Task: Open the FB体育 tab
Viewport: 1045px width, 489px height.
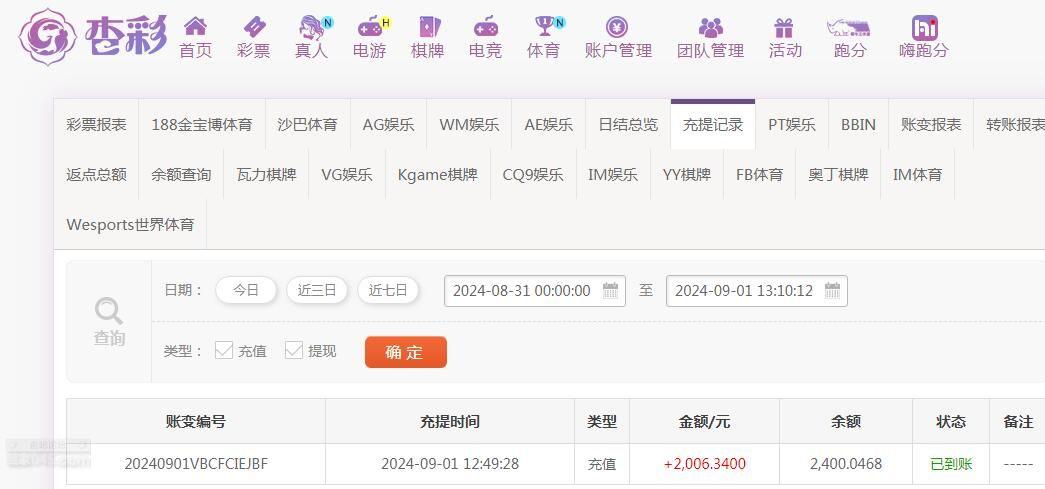Action: click(x=760, y=175)
